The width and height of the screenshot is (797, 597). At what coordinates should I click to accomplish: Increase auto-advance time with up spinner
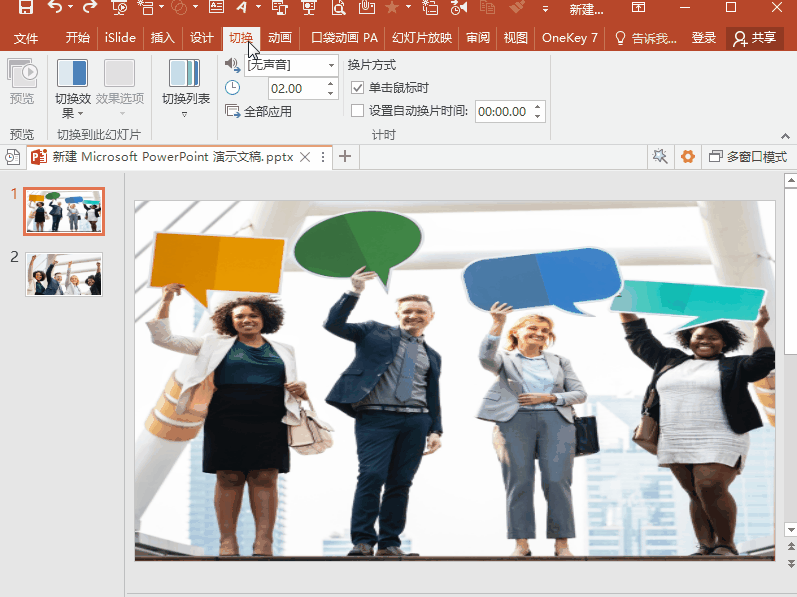[538, 107]
